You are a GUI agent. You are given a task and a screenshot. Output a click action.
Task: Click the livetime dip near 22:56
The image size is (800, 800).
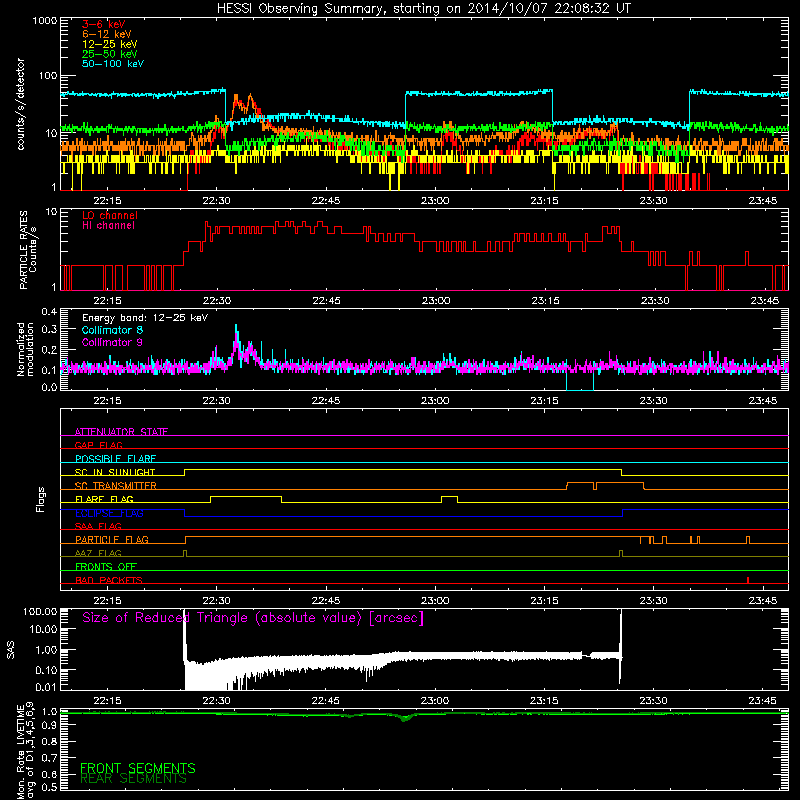point(406,718)
